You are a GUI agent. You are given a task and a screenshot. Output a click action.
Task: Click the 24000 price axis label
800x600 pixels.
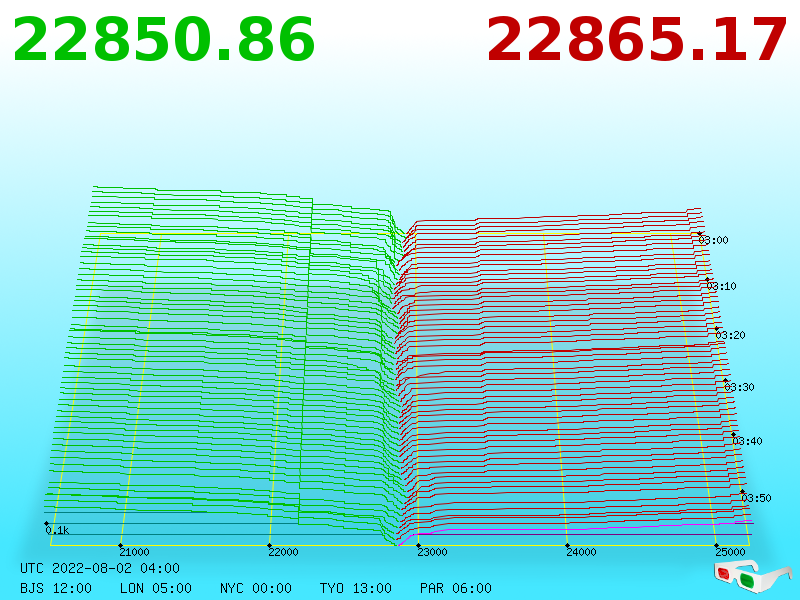[582, 552]
